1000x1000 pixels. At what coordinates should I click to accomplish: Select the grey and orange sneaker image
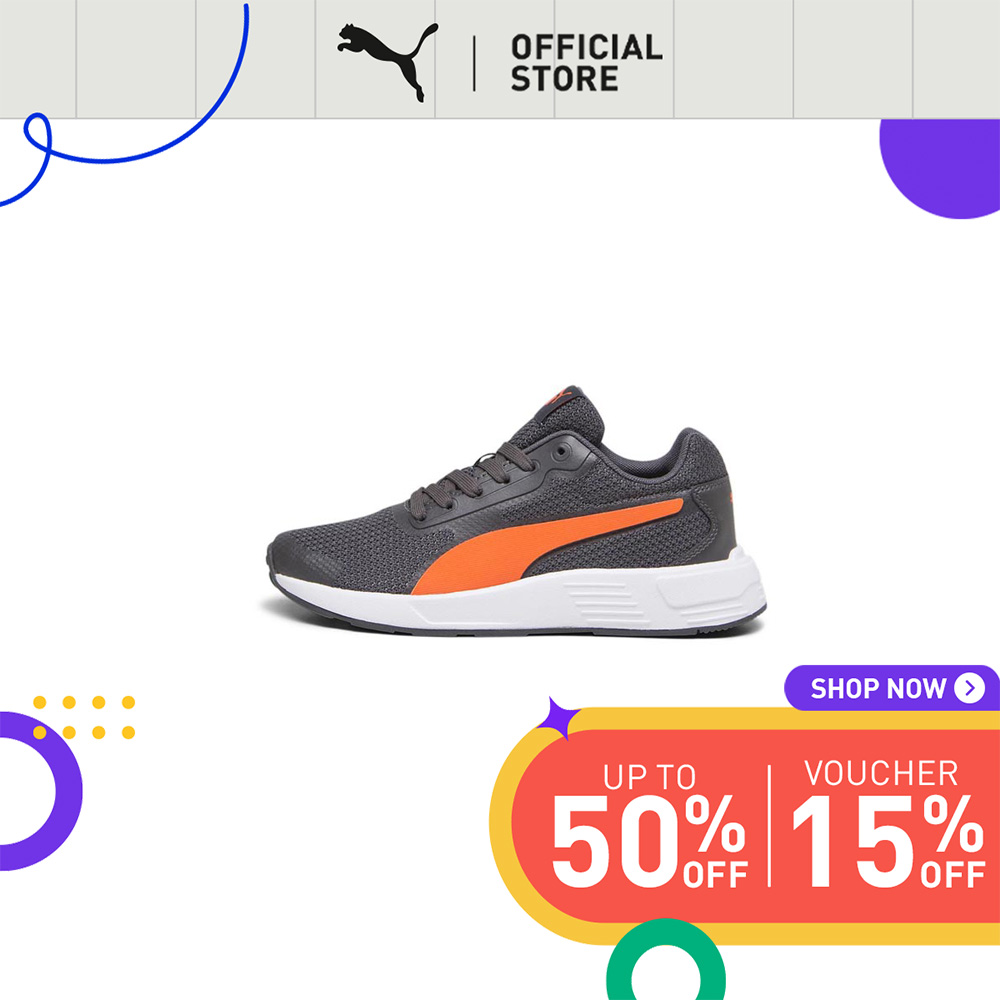tap(516, 510)
